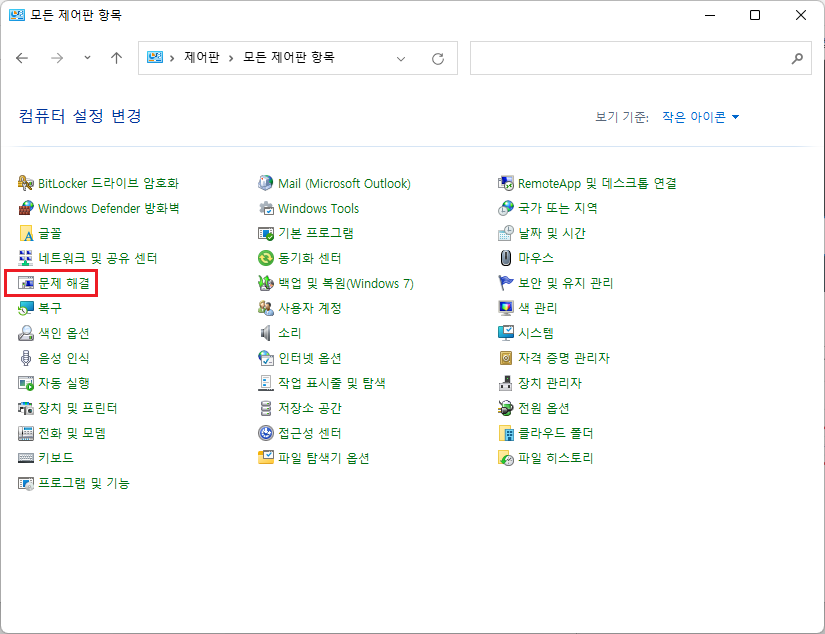Select the 모든 제어판 항목 breadcrumb segment
825x634 pixels.
pos(288,58)
